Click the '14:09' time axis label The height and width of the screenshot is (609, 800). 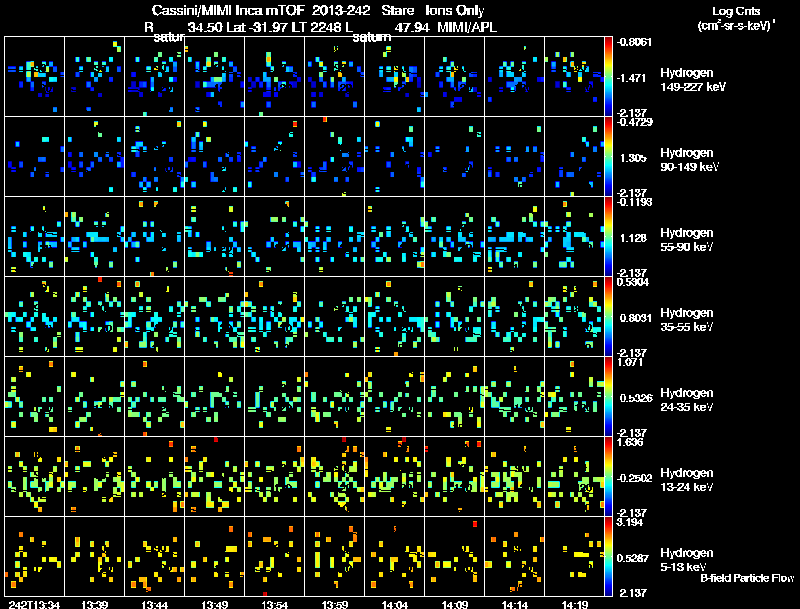click(x=455, y=605)
